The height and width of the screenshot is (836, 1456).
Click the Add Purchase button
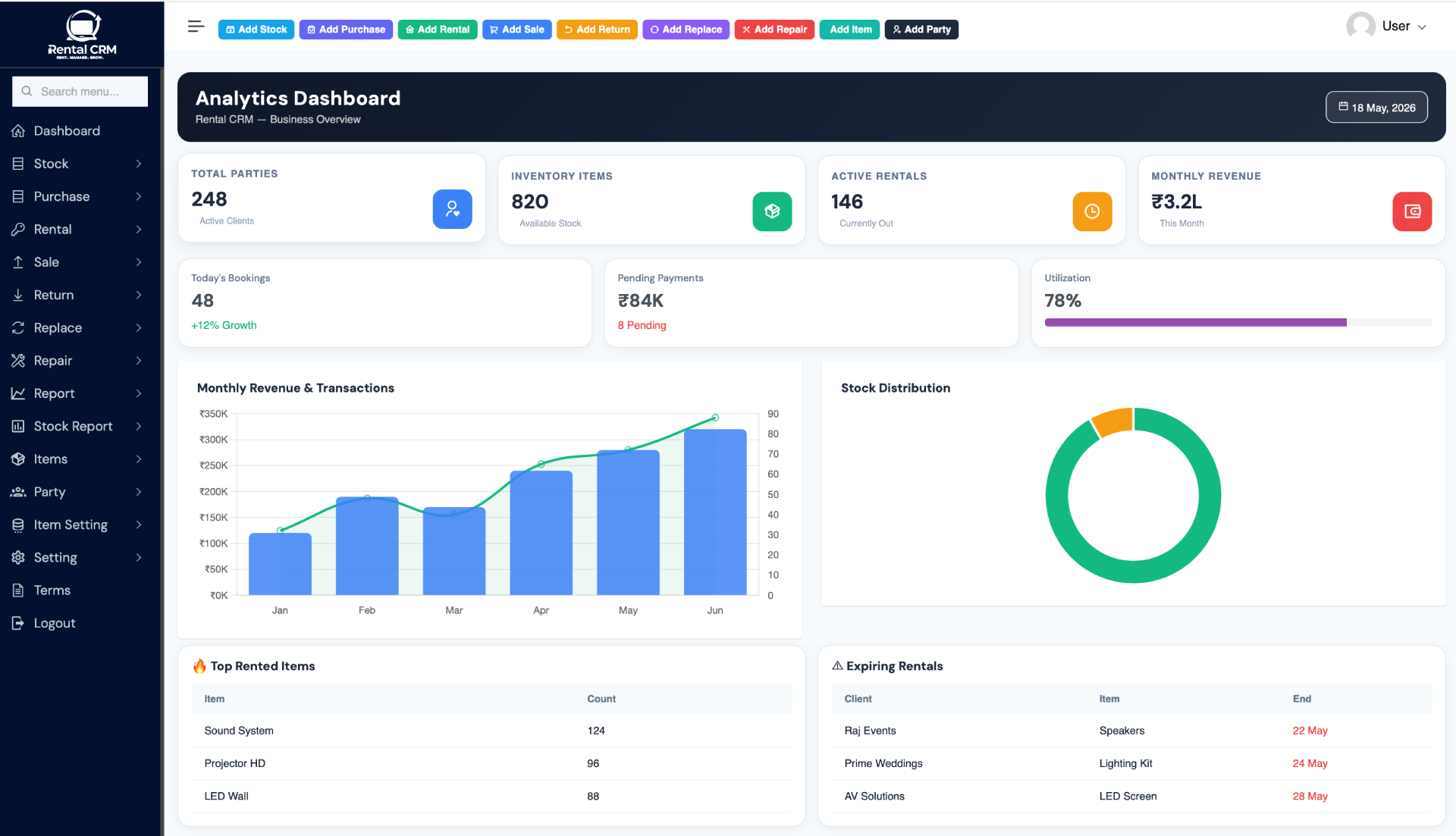click(x=346, y=30)
